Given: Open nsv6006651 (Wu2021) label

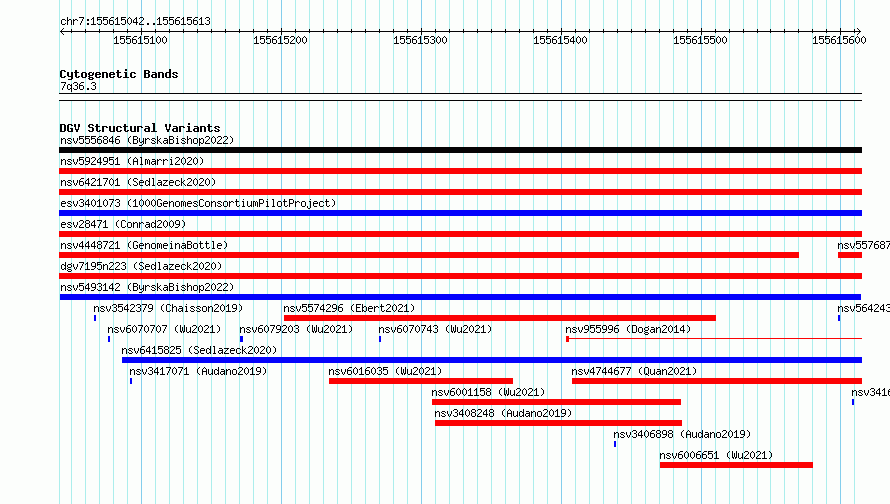Looking at the screenshot, I should tap(716, 455).
